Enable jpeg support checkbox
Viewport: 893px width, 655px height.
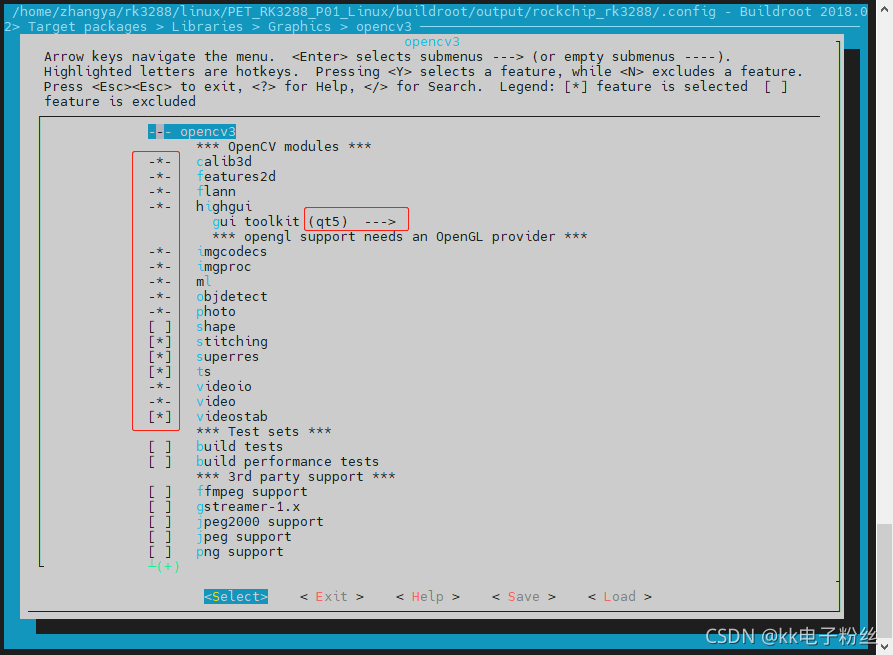click(159, 537)
